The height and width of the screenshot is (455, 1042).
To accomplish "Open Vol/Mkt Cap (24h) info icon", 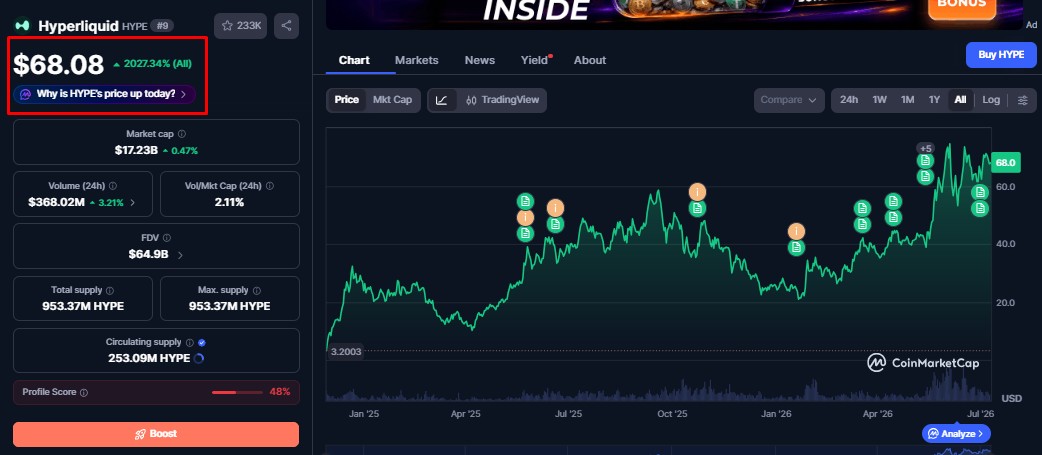I will coord(270,186).
